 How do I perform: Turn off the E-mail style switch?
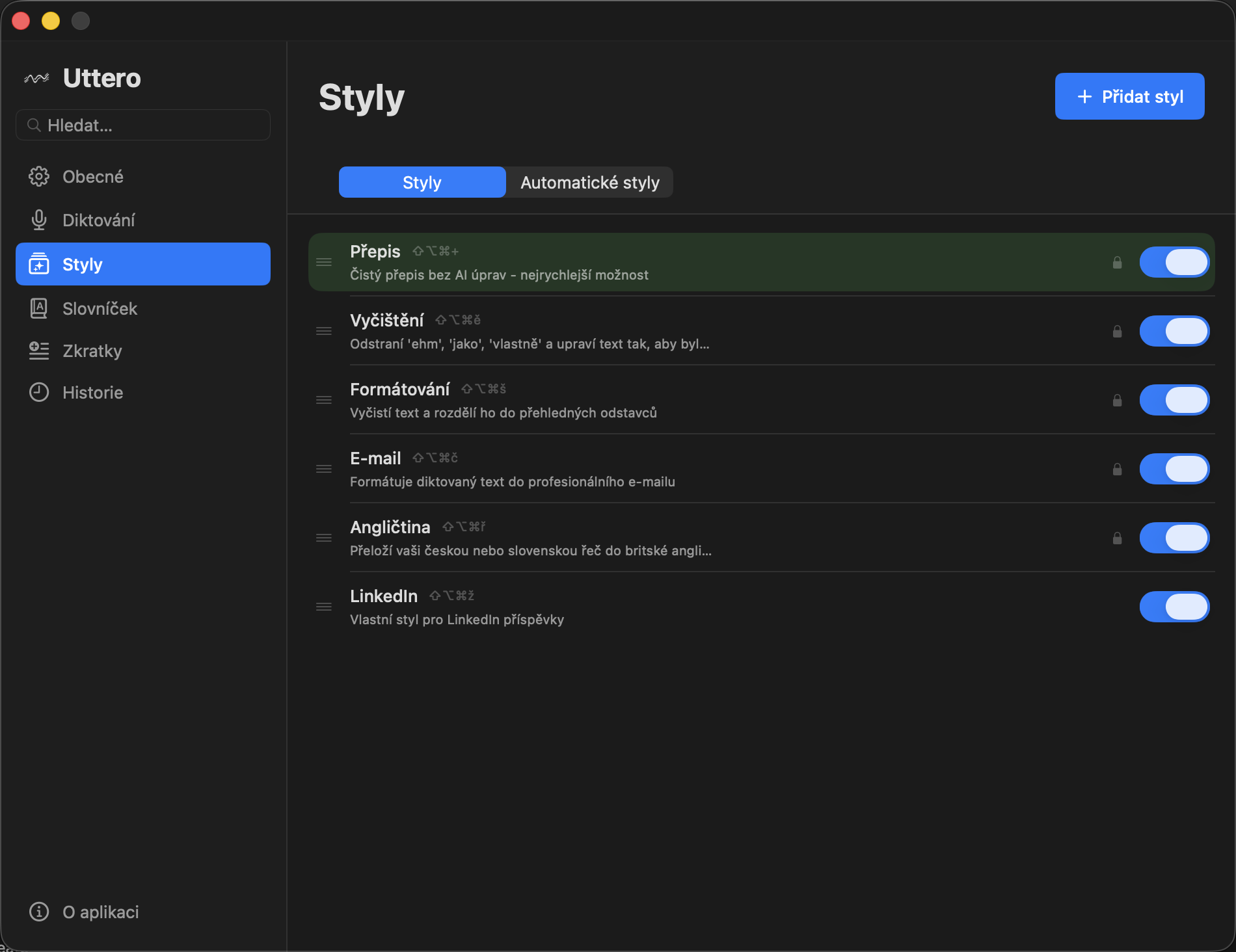coord(1174,469)
